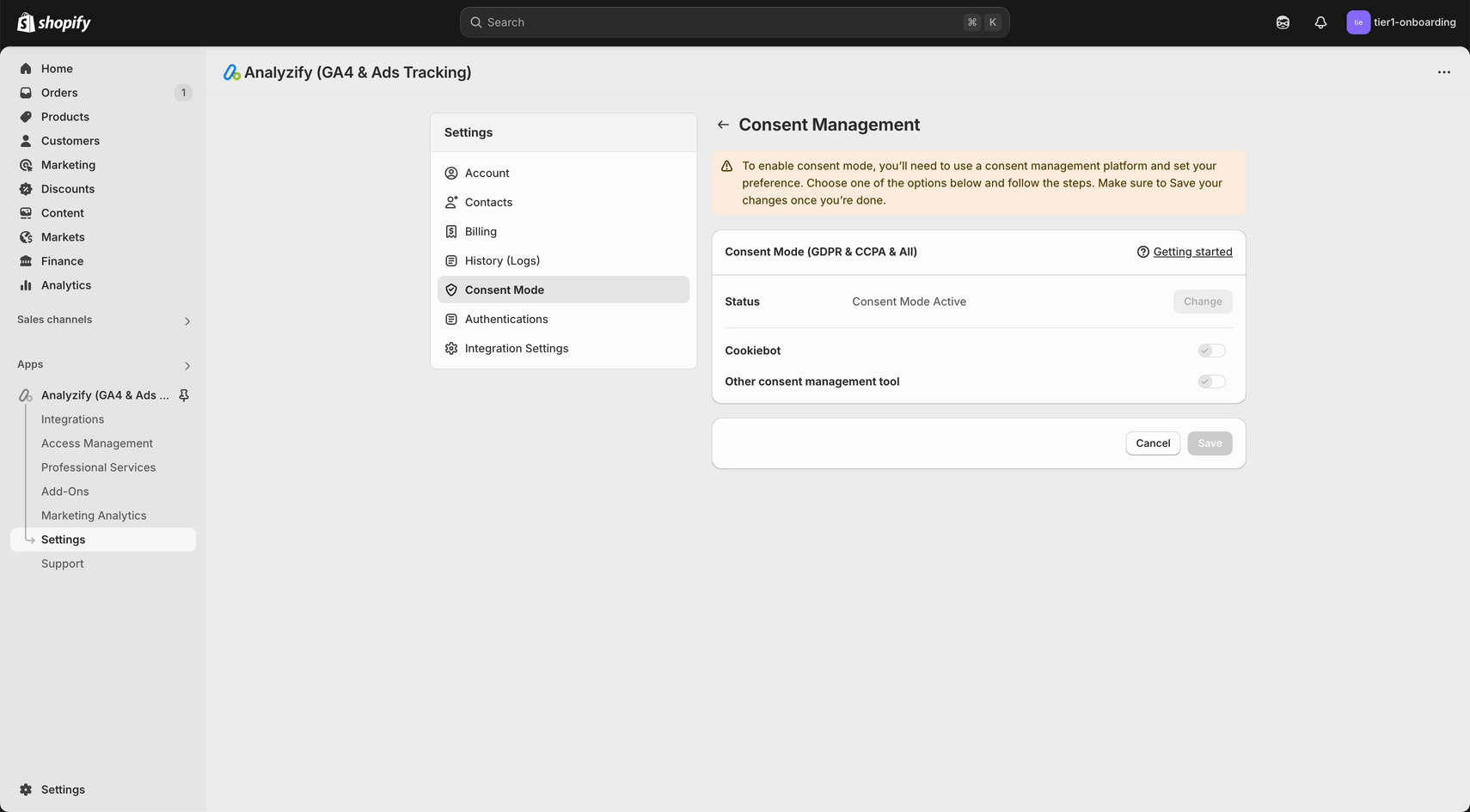Screen dimensions: 1470x812
Task: Click the tier1-onboarding avatar
Action: [x=1358, y=22]
